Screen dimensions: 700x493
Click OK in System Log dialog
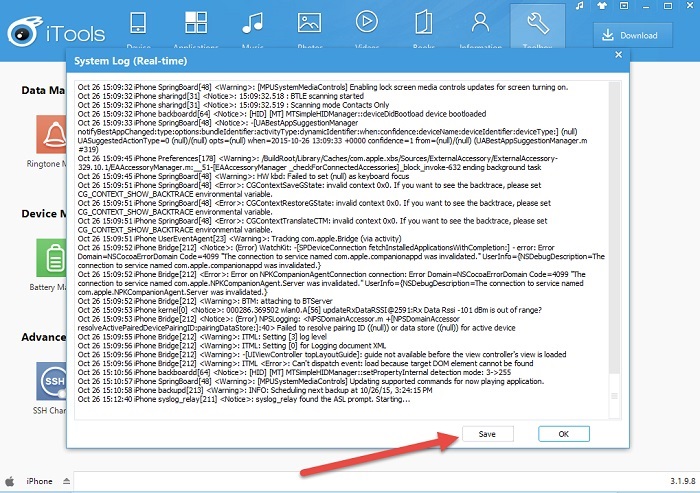[x=564, y=434]
